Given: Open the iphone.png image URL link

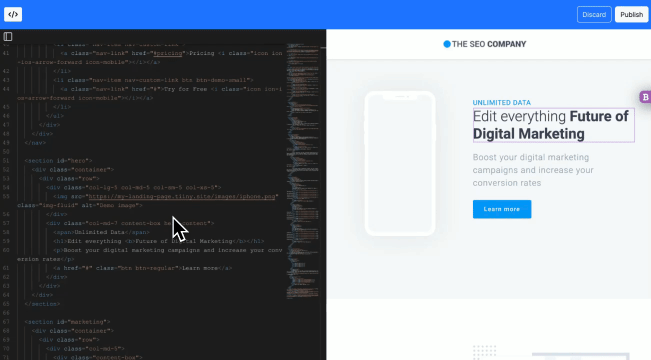Looking at the screenshot, I should click(x=181, y=196).
